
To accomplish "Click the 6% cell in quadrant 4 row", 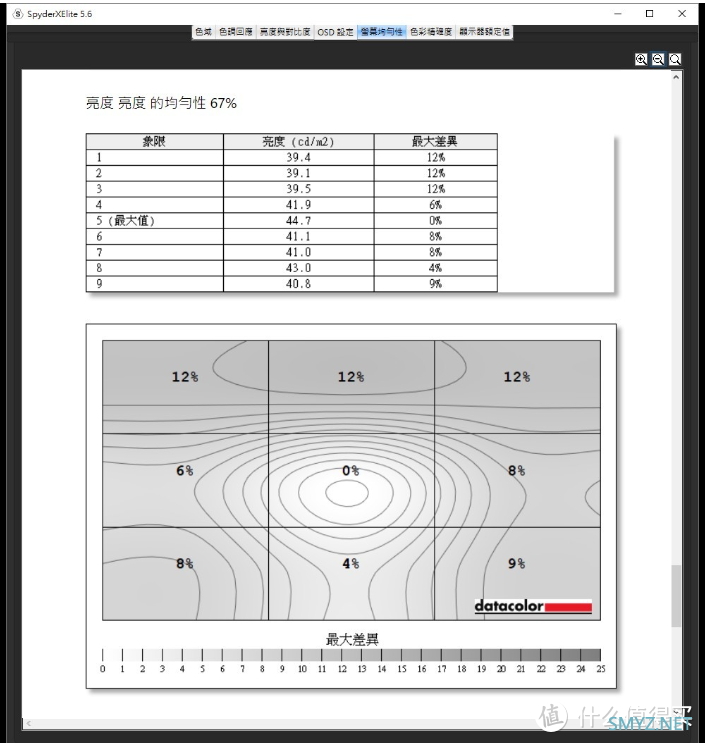I will click(435, 205).
